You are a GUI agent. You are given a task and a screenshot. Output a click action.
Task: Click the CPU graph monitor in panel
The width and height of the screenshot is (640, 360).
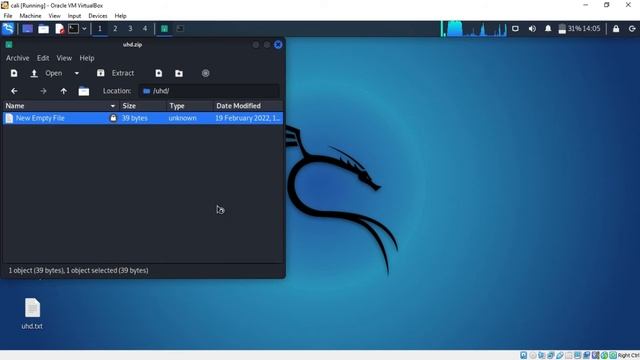(474, 29)
